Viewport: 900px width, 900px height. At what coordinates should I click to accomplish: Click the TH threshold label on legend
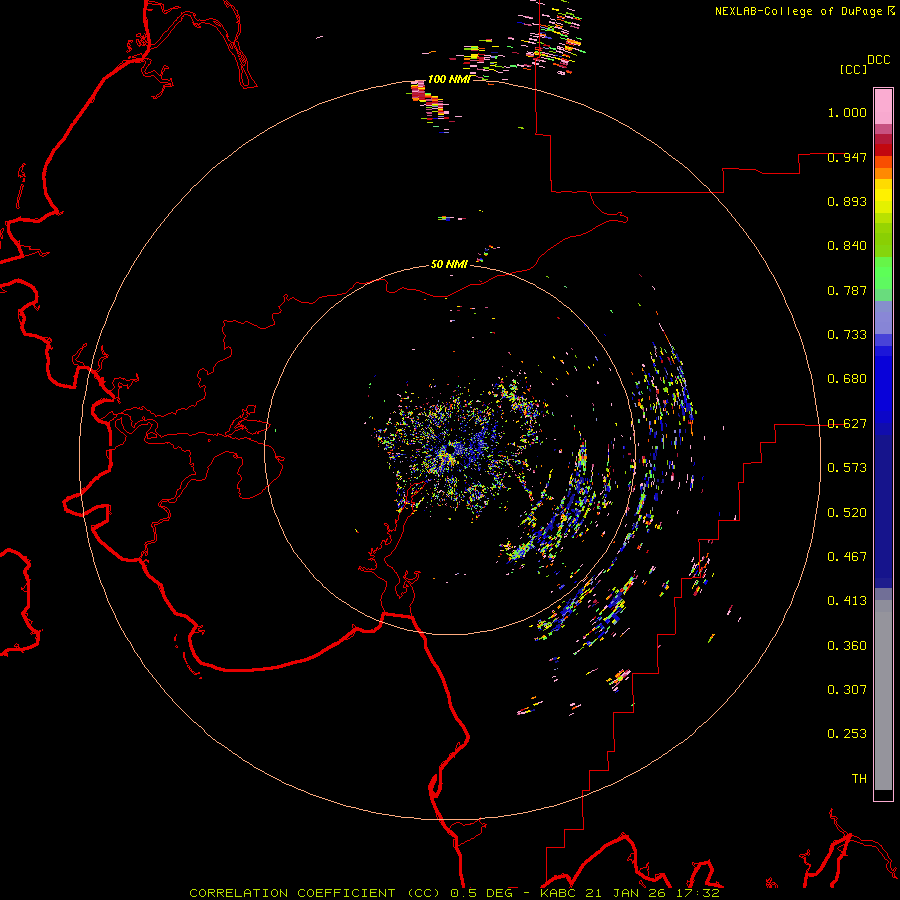tap(859, 779)
